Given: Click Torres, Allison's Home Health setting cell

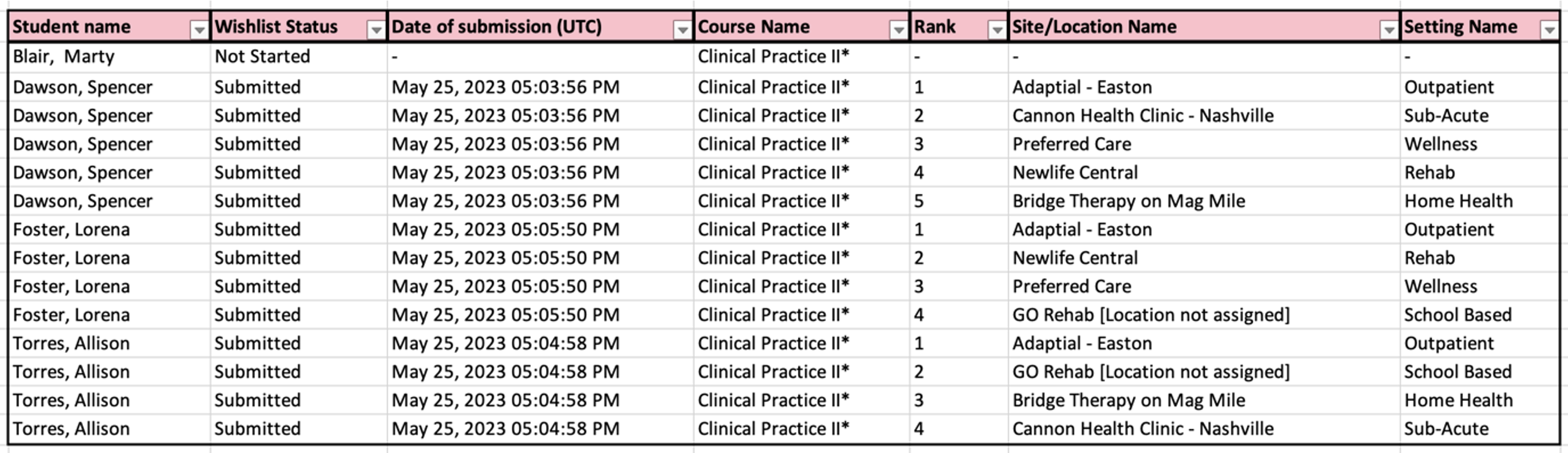Looking at the screenshot, I should tap(1458, 400).
